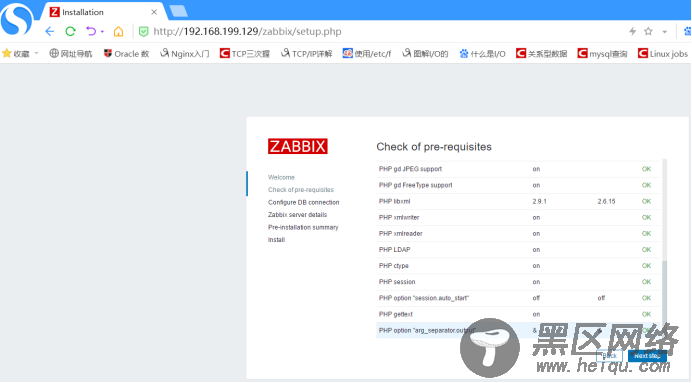This screenshot has width=692, height=383.
Task: Click the ZABBIX logo
Action: (x=297, y=146)
